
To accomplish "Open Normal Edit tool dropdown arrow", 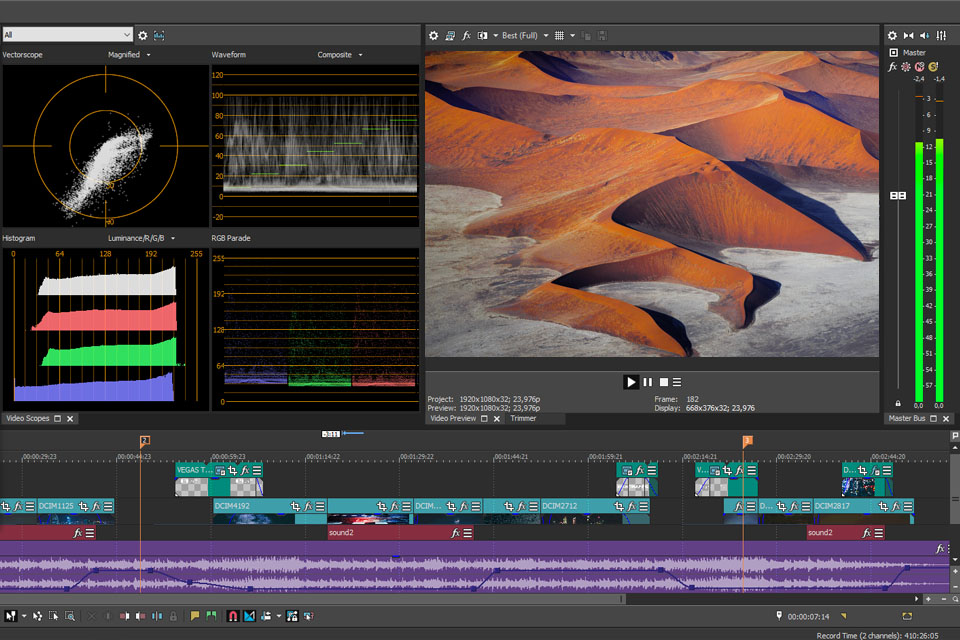I will pos(24,616).
